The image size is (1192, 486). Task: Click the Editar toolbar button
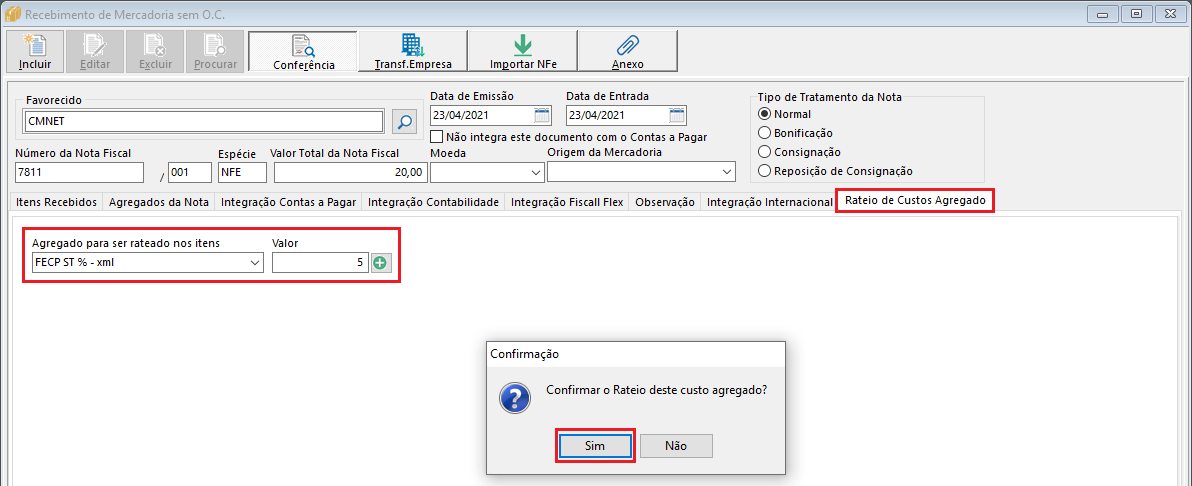94,52
